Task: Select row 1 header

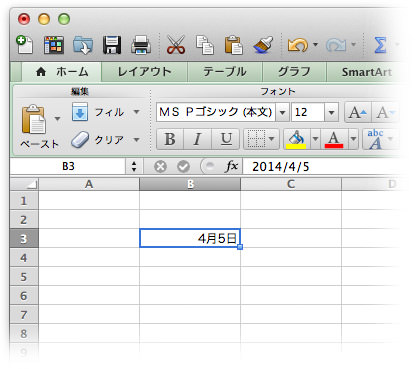Action: [24, 200]
